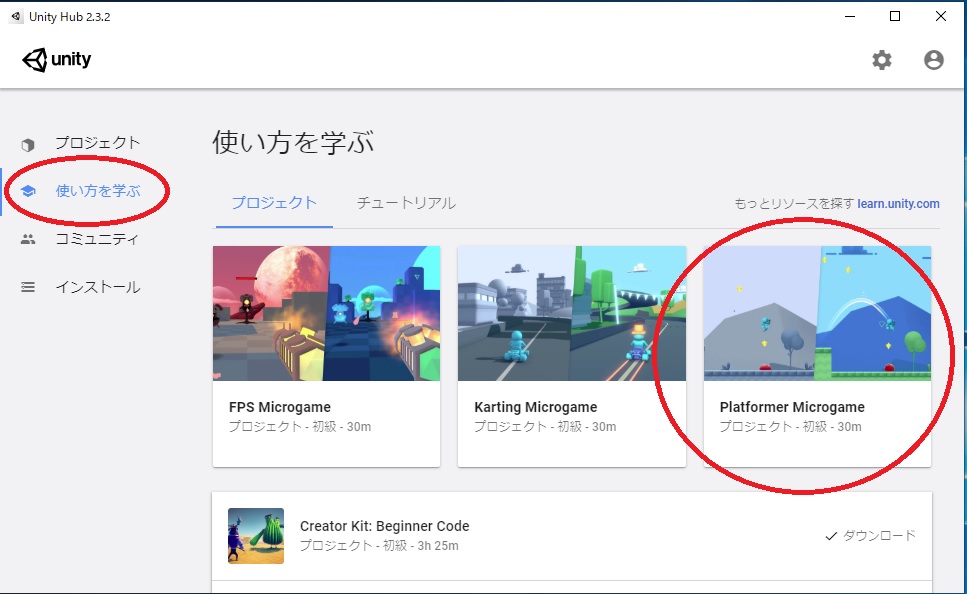The height and width of the screenshot is (594, 967).
Task: Open the FPS Microgame thumbnail
Action: (326, 313)
